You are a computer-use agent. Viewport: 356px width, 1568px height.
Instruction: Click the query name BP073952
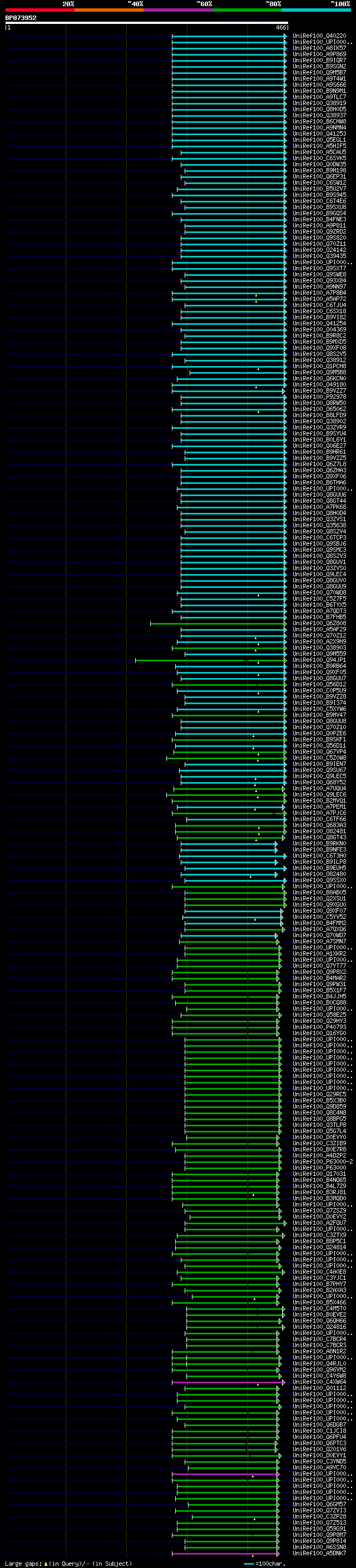(x=21, y=18)
